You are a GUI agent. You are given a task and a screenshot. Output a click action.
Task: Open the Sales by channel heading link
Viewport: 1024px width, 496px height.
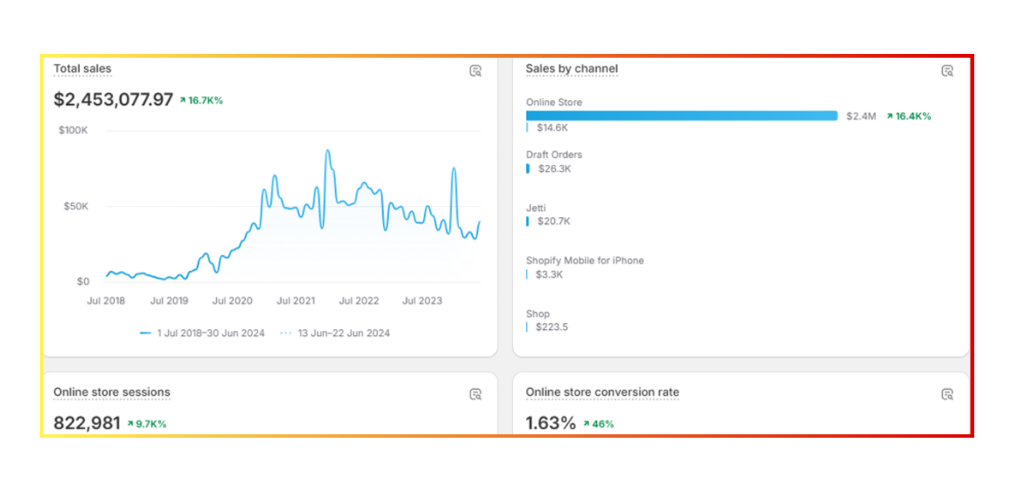coord(571,69)
